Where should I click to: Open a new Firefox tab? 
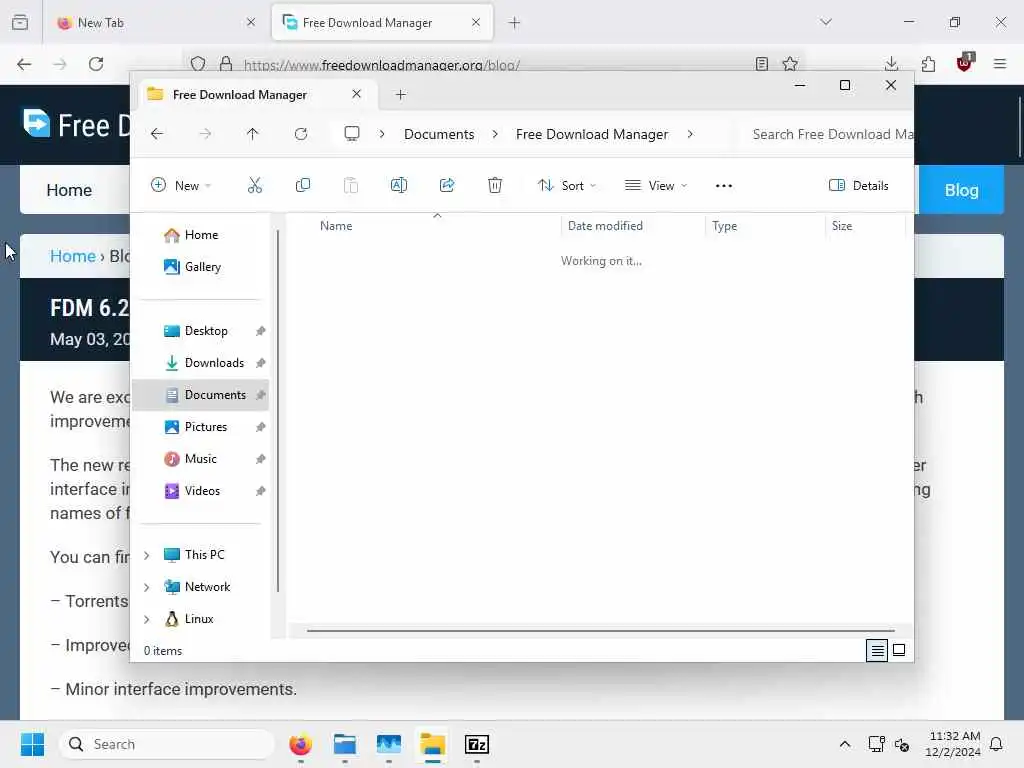(x=515, y=22)
